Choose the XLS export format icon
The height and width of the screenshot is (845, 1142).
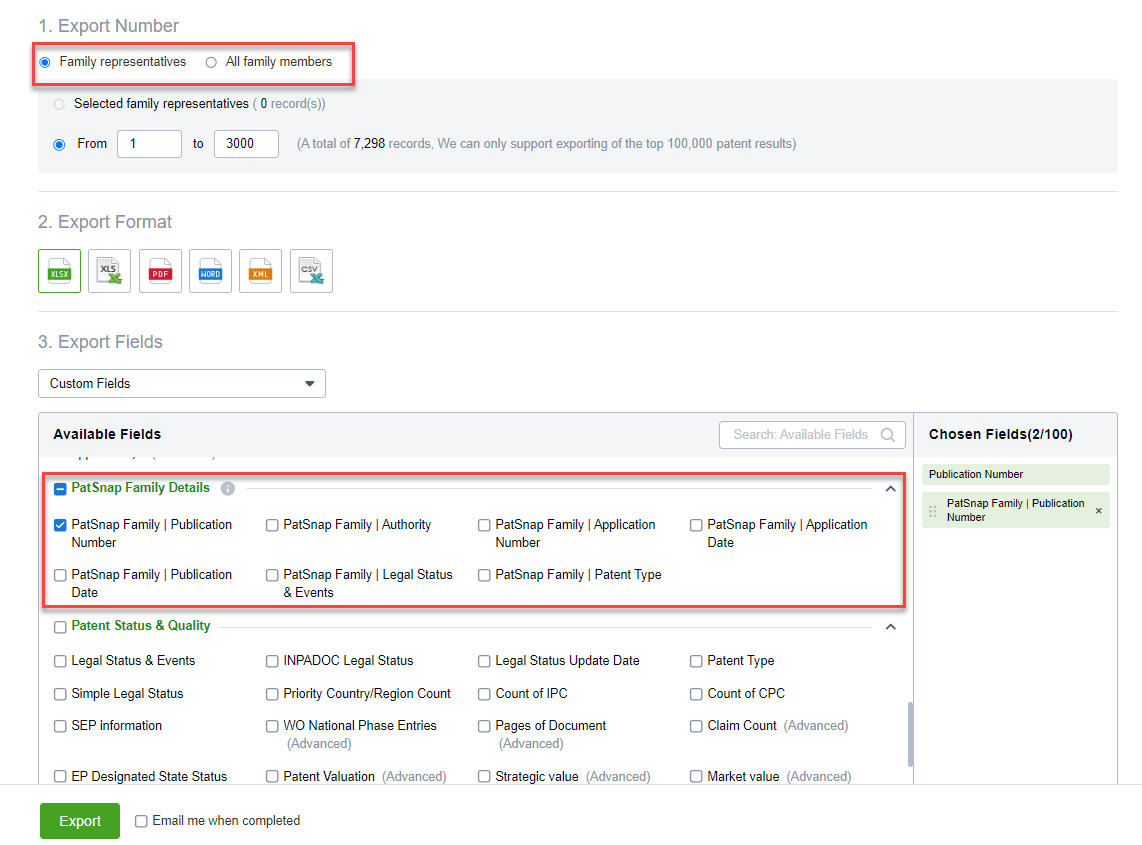[x=109, y=271]
